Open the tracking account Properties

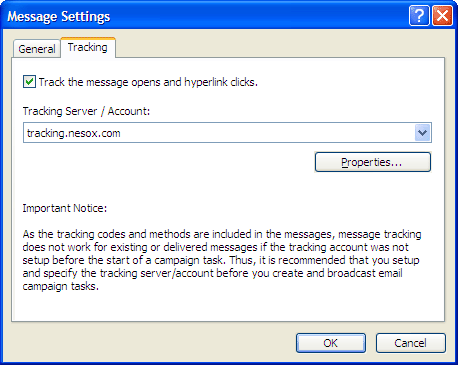tap(373, 162)
